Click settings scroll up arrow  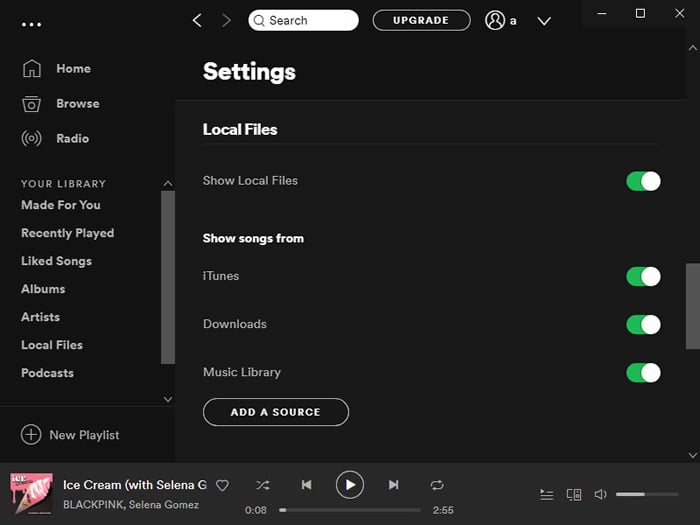[x=693, y=47]
